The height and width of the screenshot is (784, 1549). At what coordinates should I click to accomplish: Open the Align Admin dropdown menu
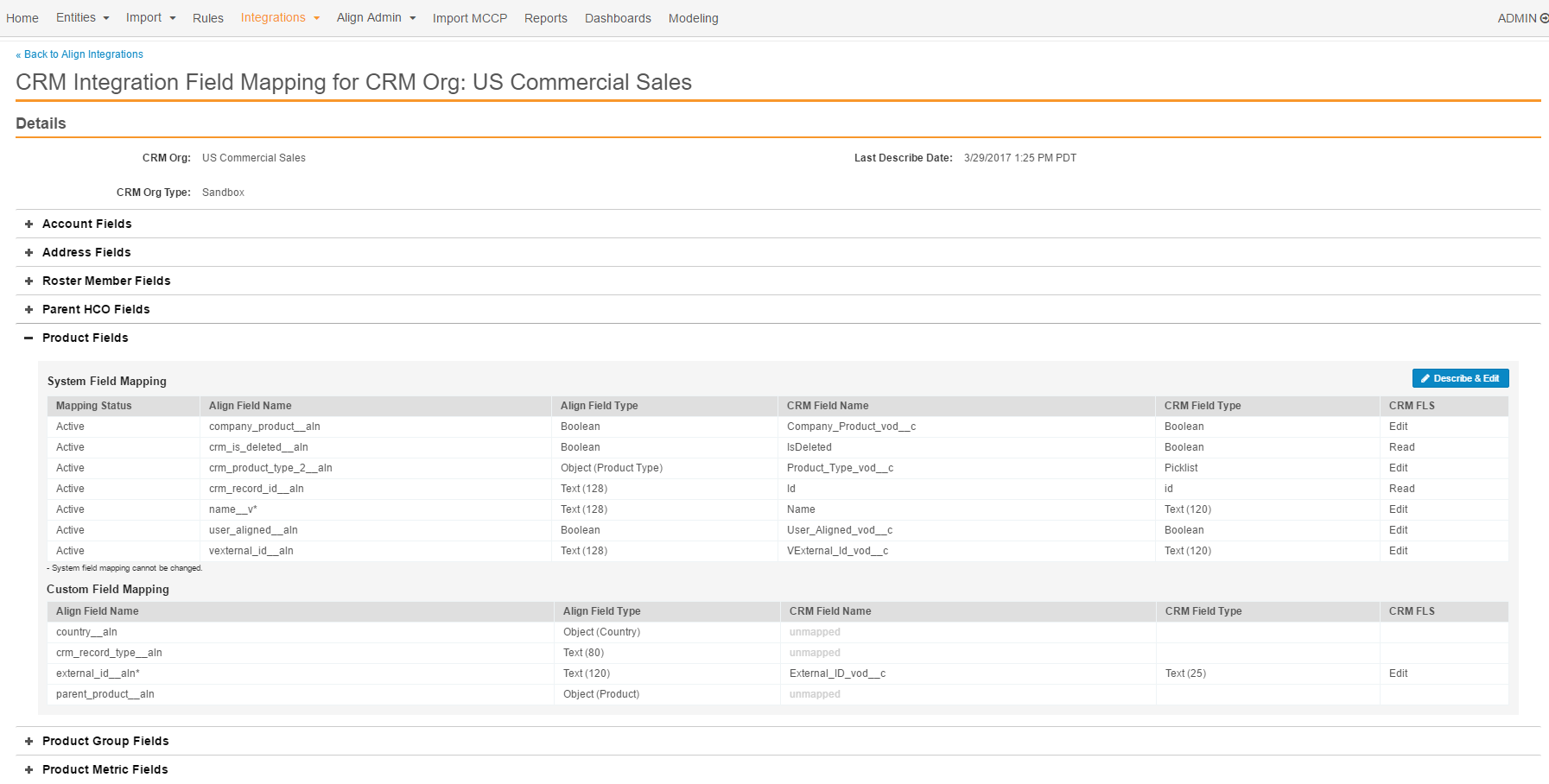pos(376,18)
